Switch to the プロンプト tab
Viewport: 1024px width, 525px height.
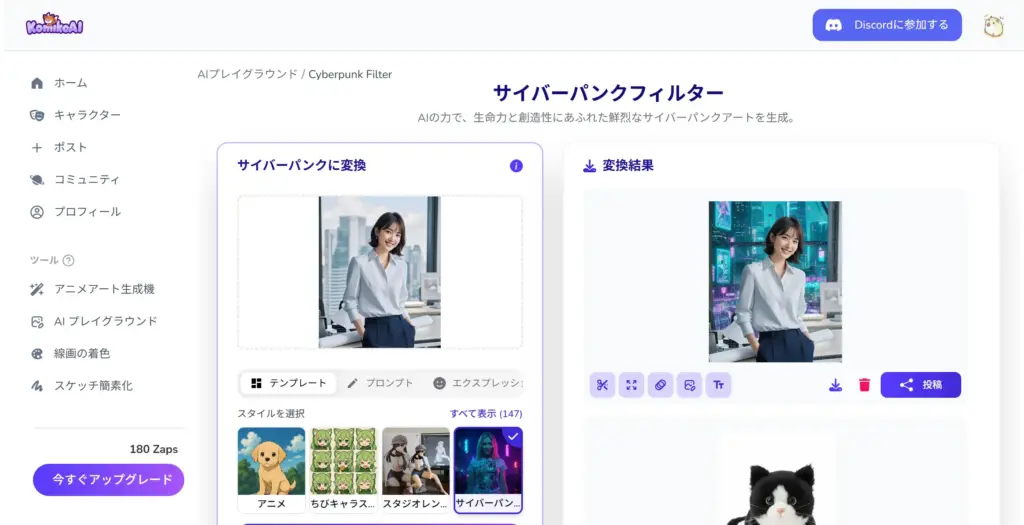pos(380,383)
